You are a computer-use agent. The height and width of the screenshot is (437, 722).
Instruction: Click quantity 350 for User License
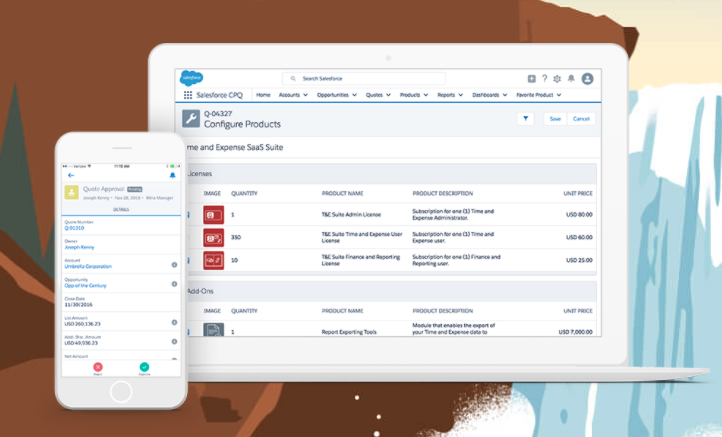[x=236, y=238]
